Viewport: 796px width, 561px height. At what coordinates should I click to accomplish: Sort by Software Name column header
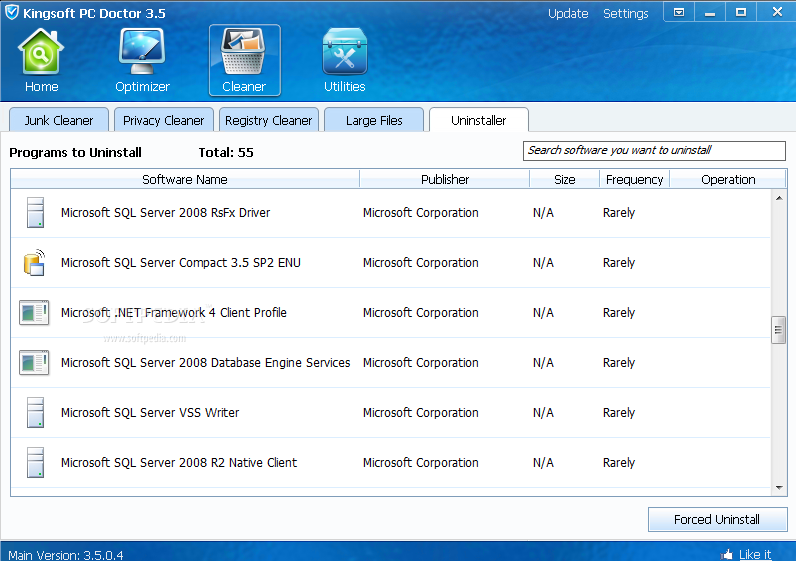click(185, 179)
